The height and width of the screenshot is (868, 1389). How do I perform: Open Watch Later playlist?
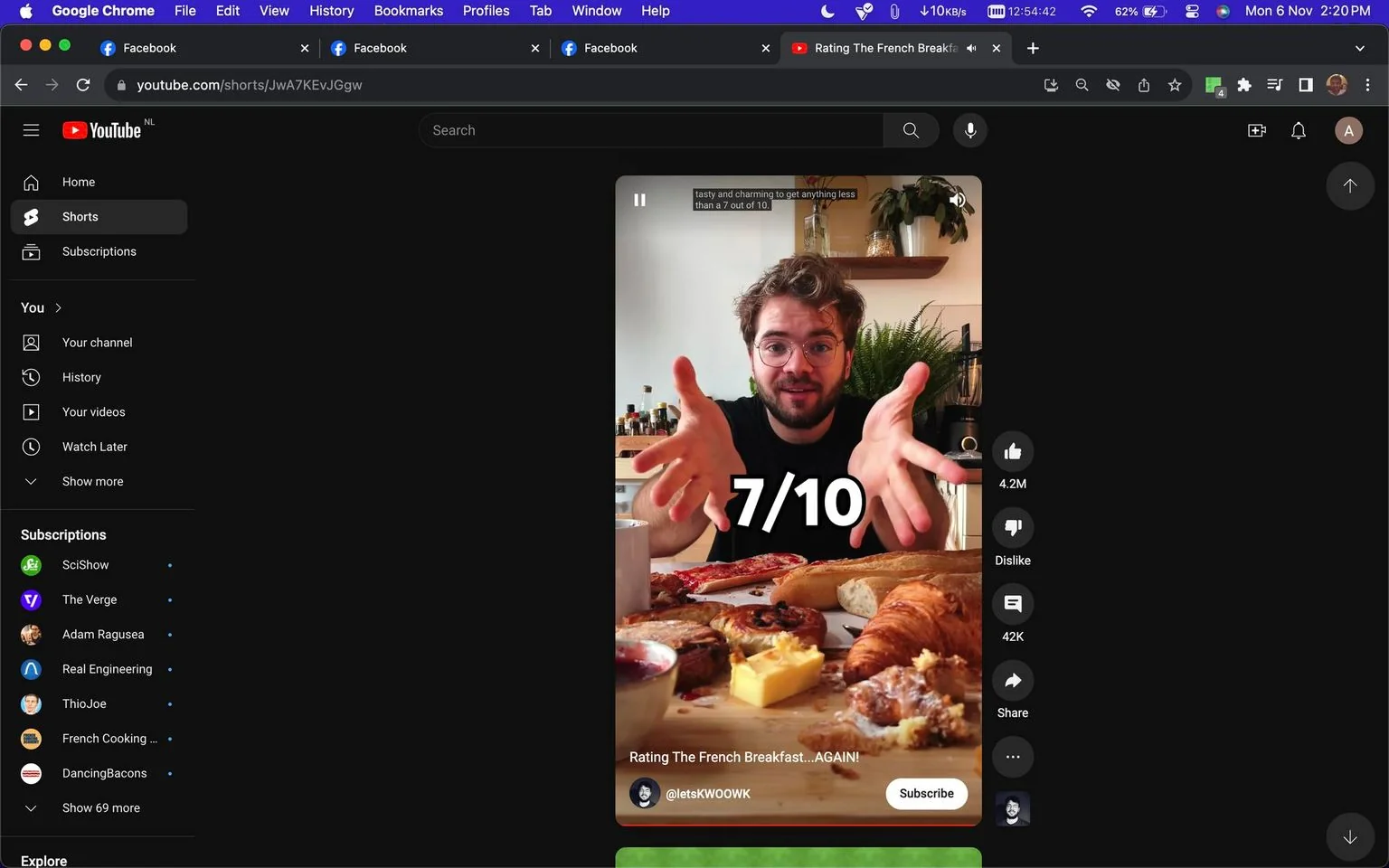[99, 447]
